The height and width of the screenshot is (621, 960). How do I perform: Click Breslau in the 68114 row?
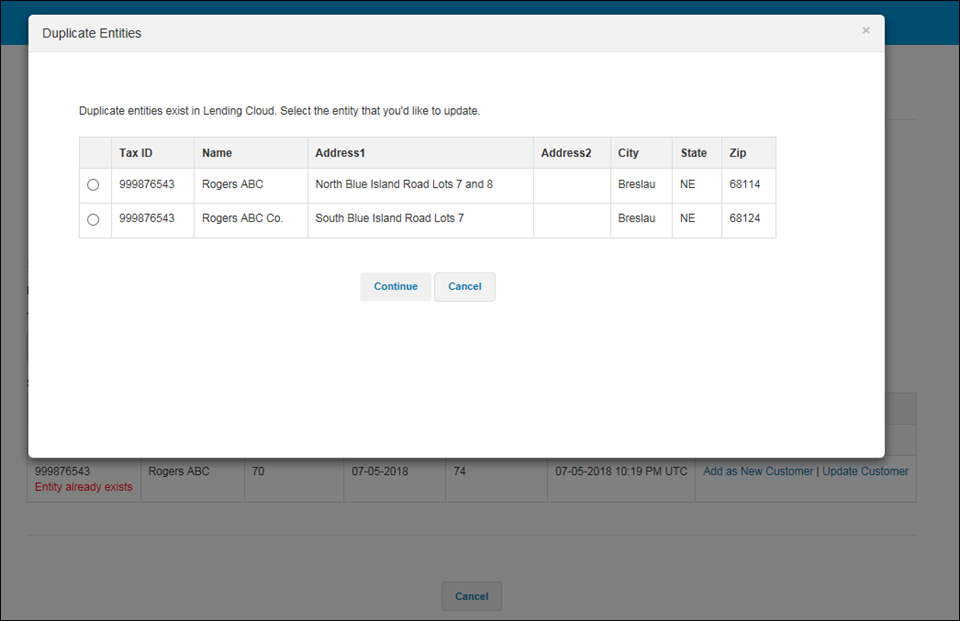tap(637, 184)
